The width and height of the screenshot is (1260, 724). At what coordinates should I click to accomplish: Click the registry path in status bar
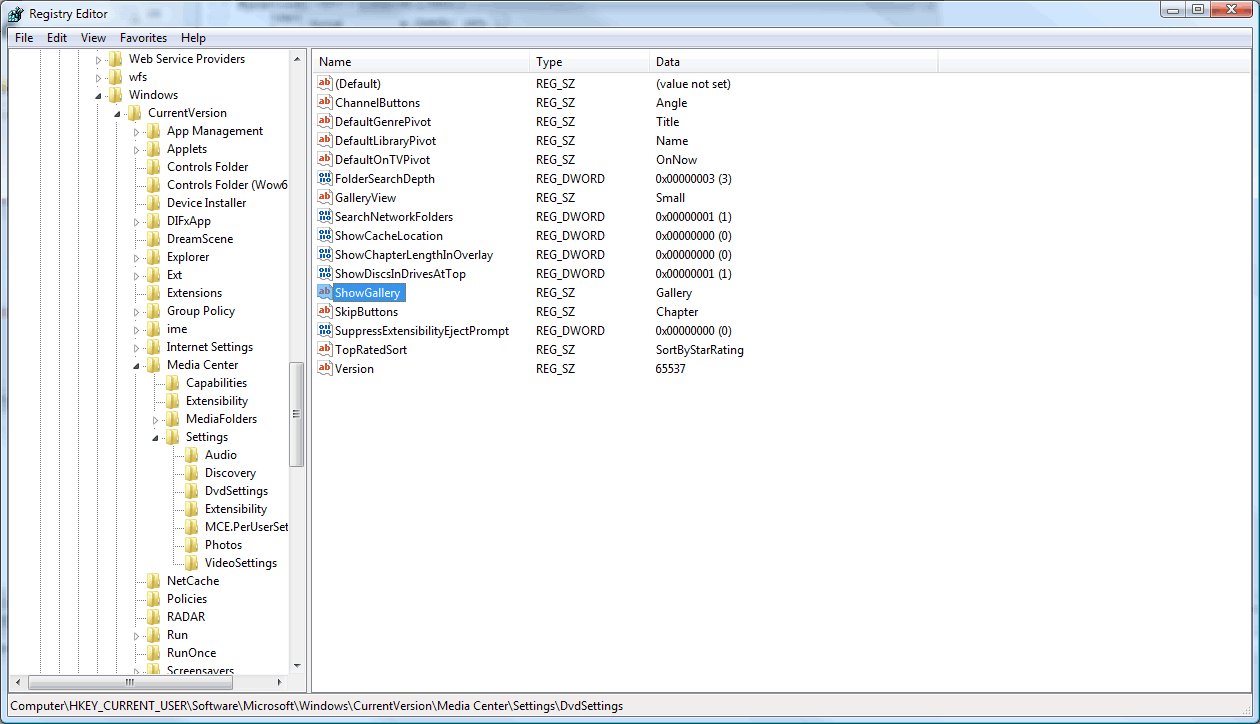tap(316, 706)
